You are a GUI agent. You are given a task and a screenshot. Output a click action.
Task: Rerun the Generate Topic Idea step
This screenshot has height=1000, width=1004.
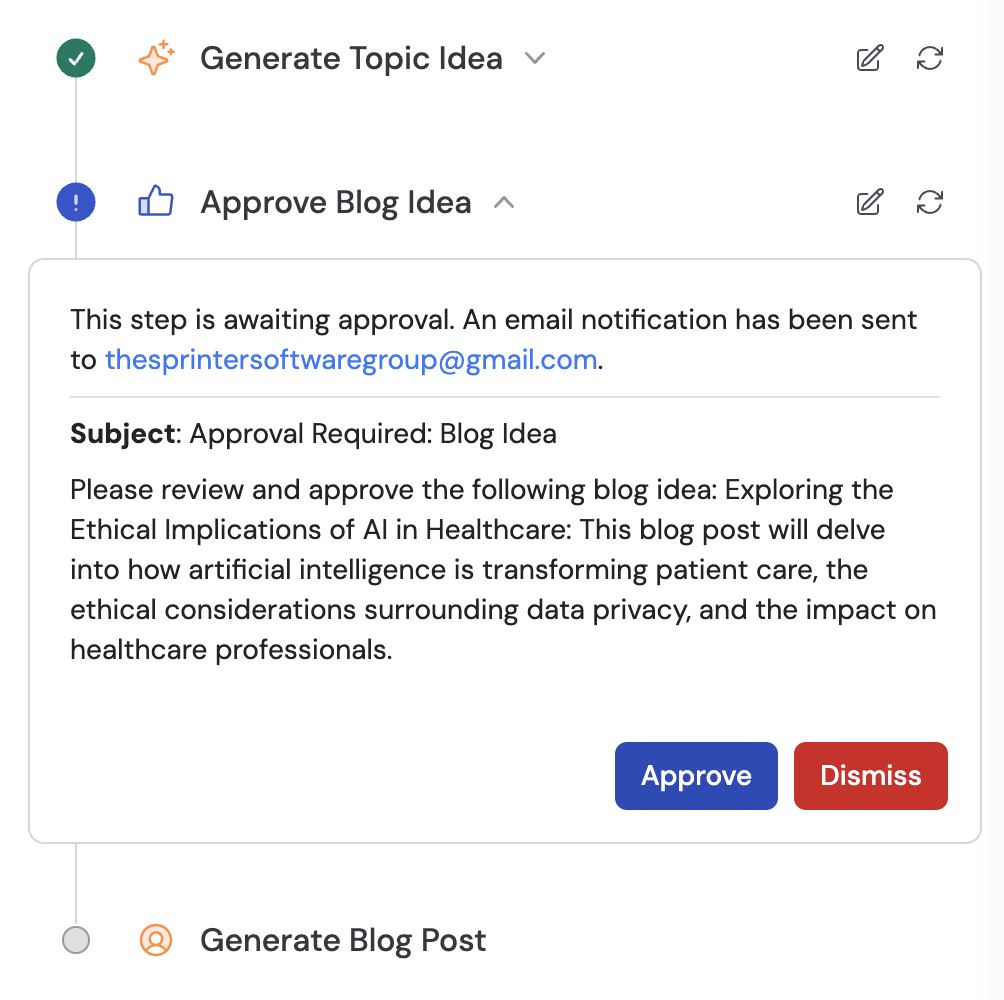[930, 59]
